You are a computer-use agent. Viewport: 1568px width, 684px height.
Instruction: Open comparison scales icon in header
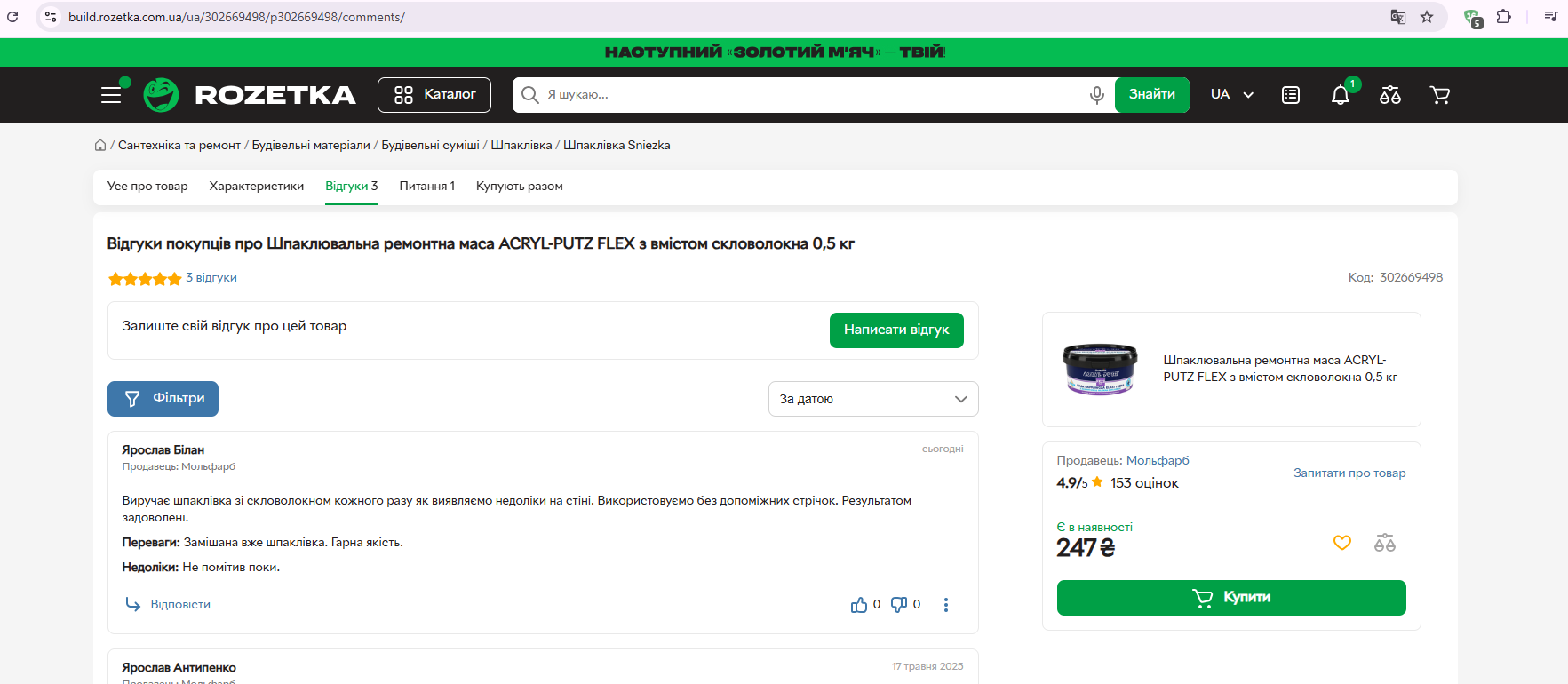pyautogui.click(x=1390, y=95)
